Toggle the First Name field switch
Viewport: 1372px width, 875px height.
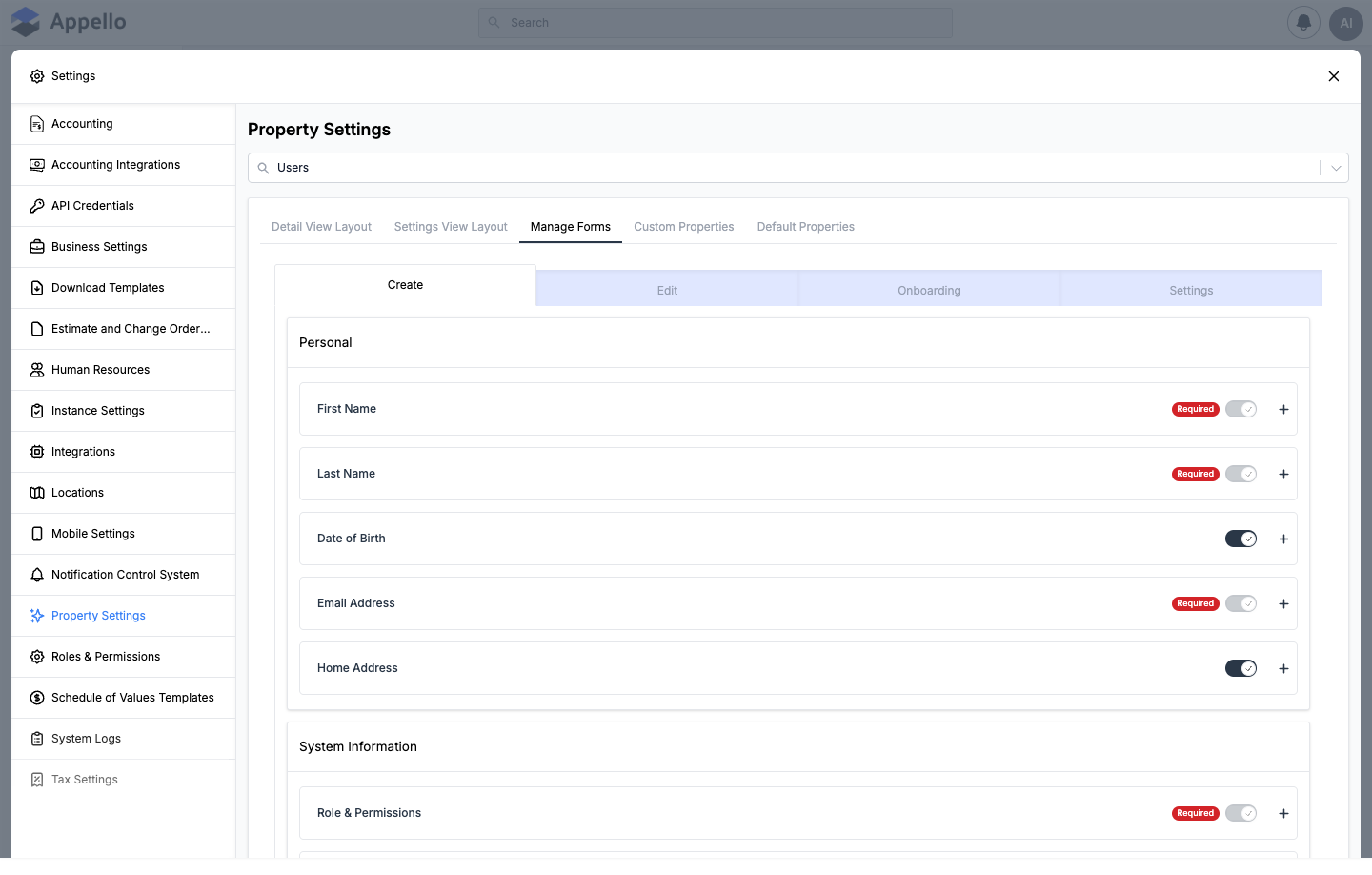1241,409
